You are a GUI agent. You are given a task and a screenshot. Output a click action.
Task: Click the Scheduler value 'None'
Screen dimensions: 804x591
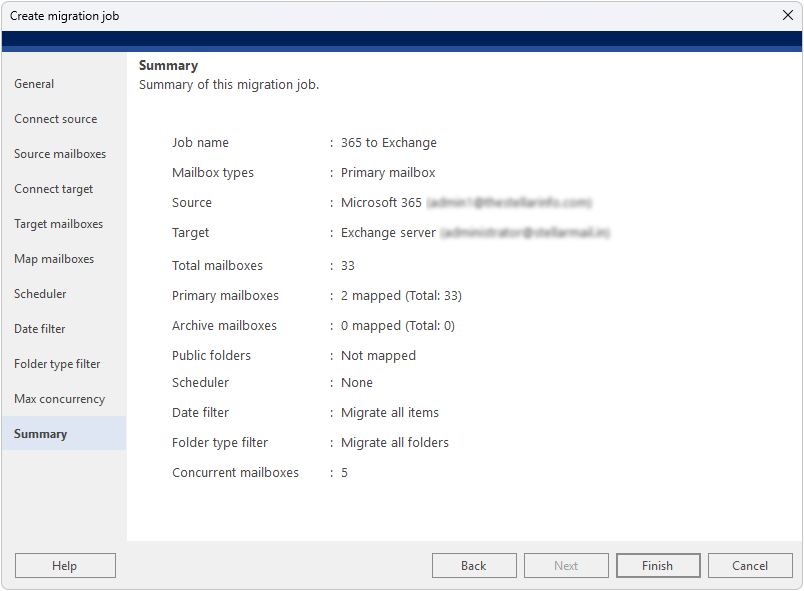coord(357,383)
